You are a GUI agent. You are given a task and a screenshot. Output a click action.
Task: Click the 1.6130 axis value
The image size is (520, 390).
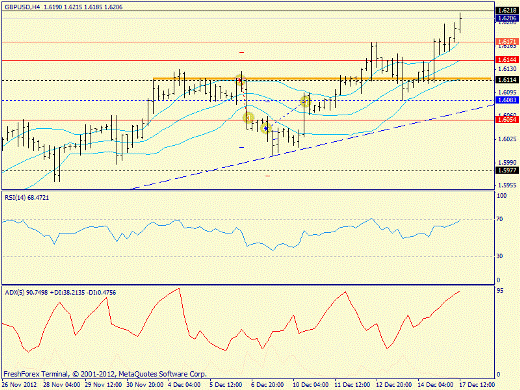point(507,69)
